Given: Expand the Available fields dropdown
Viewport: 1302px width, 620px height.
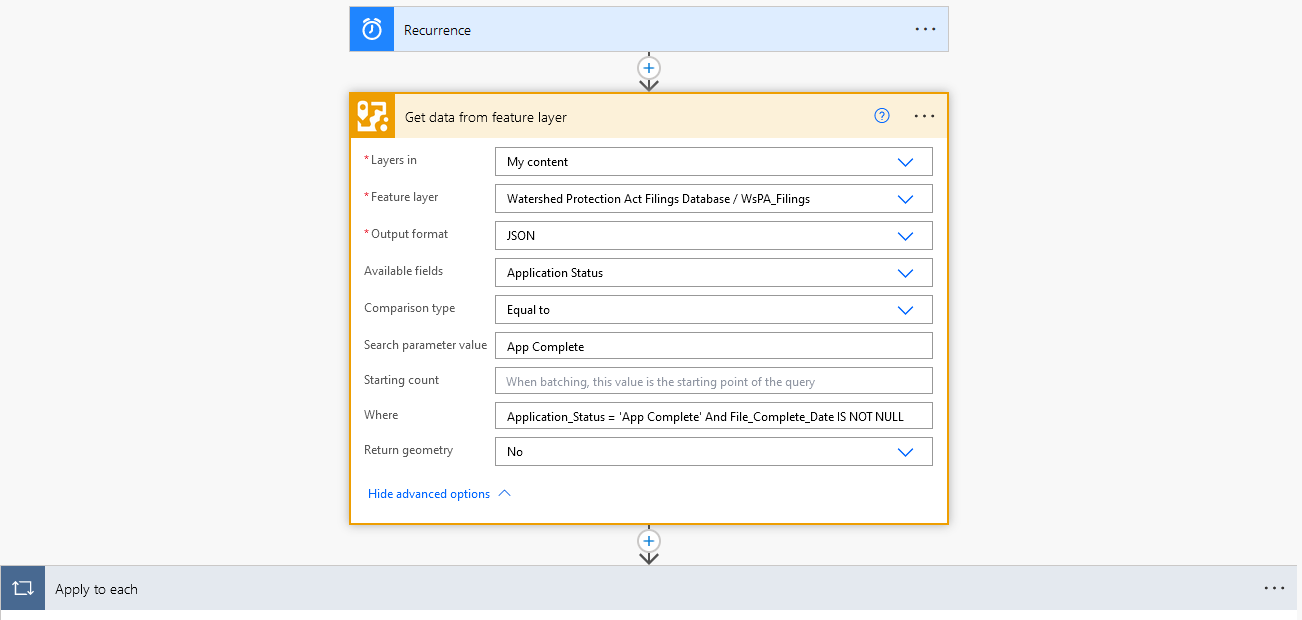Looking at the screenshot, I should (905, 273).
